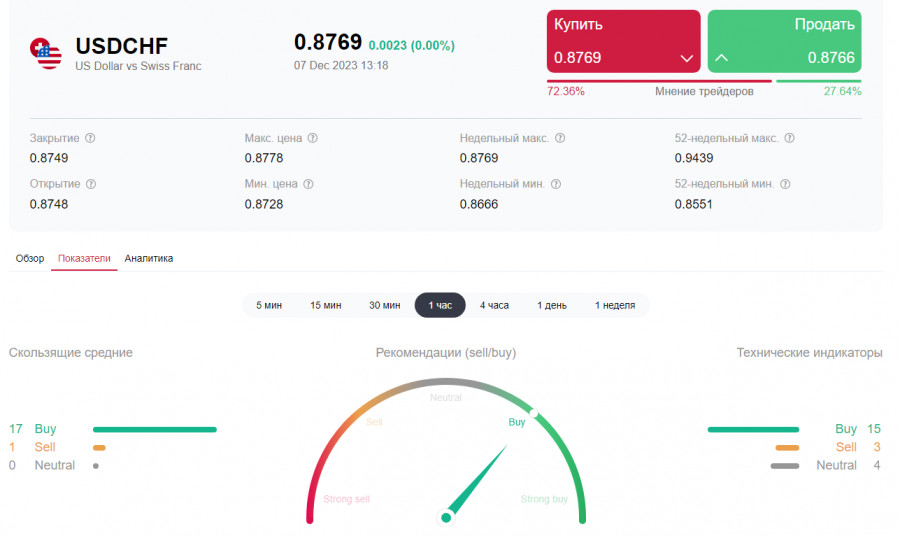Open help icon next to Открытие
The width and height of the screenshot is (900, 536).
[x=91, y=184]
